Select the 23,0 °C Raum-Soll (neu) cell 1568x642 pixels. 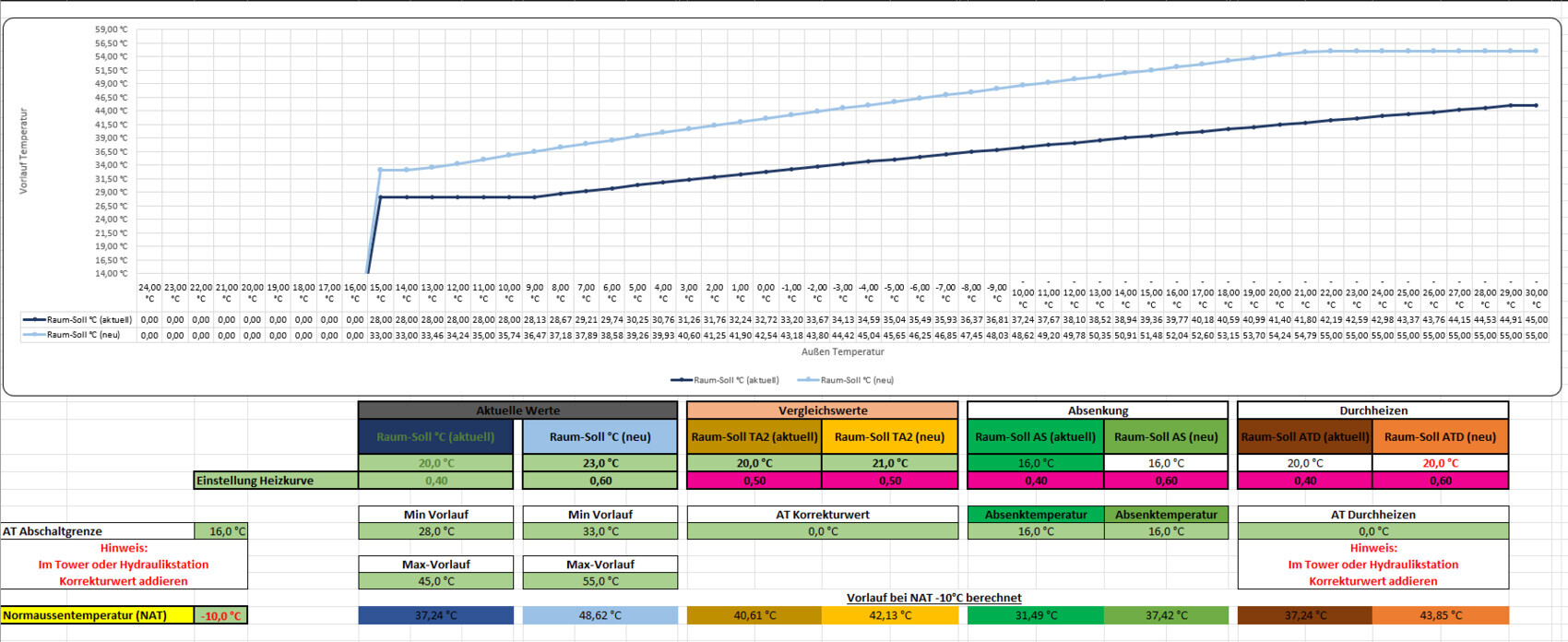pos(600,463)
